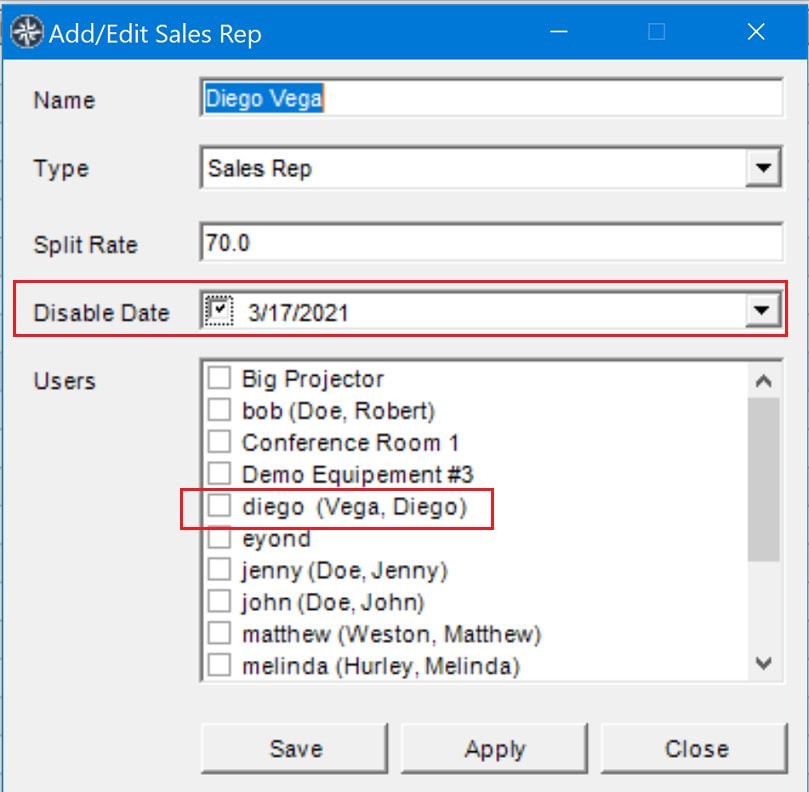The height and width of the screenshot is (792, 809).
Task: Select the diego (Vega, Diego) label text
Action: coord(355,507)
